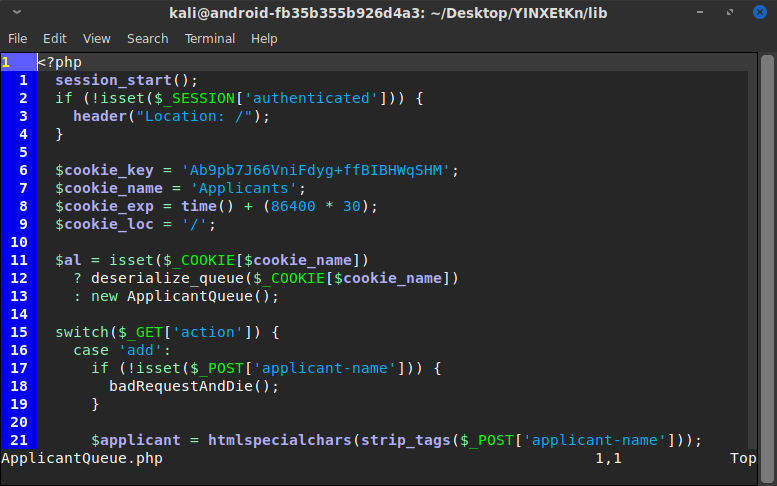Open the View menu

97,38
